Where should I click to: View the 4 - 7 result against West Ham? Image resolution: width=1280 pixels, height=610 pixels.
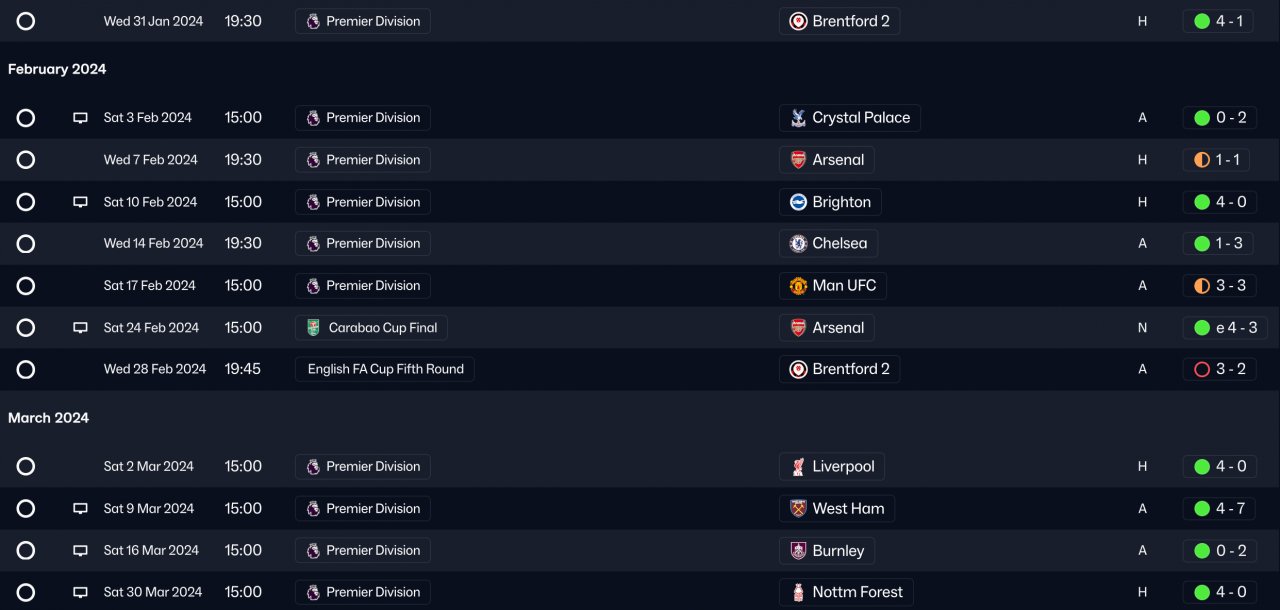tap(1218, 509)
